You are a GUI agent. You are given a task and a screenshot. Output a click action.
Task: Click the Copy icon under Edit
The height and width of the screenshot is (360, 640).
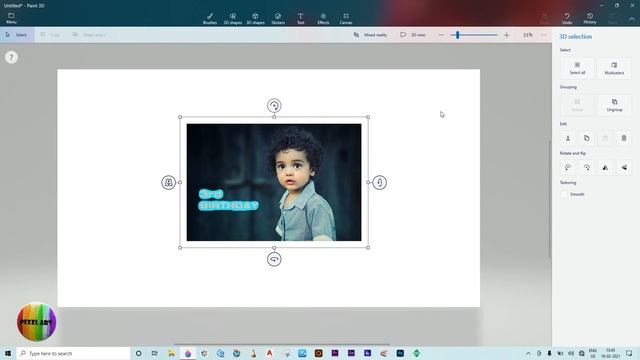coord(587,138)
